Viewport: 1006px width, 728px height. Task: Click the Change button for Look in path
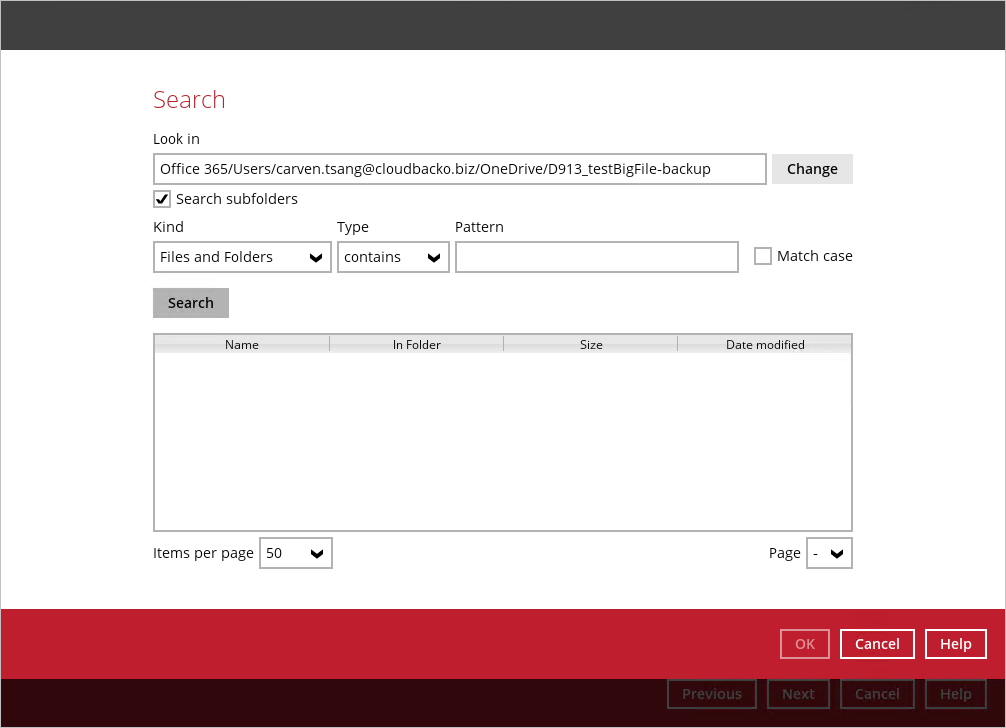tap(812, 169)
